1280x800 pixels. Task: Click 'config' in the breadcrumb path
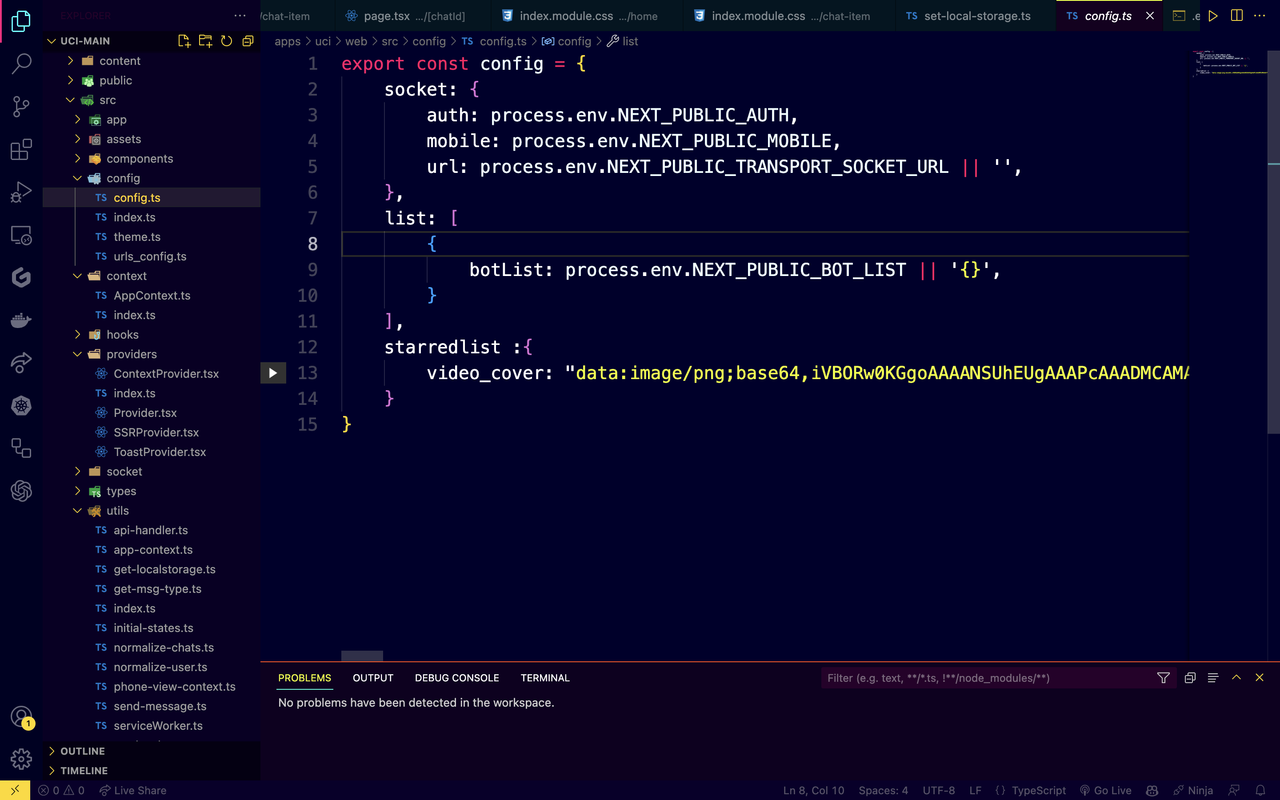pos(429,41)
